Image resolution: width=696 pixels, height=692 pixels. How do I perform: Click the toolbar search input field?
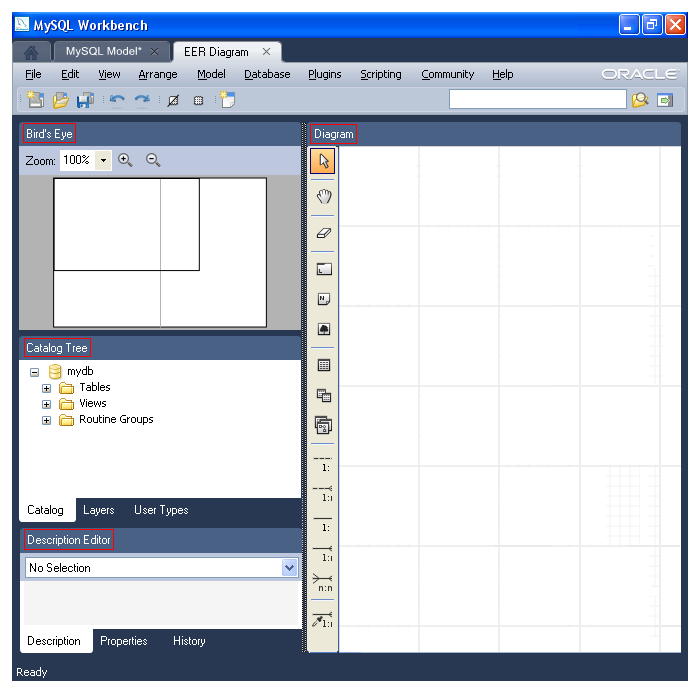538,99
